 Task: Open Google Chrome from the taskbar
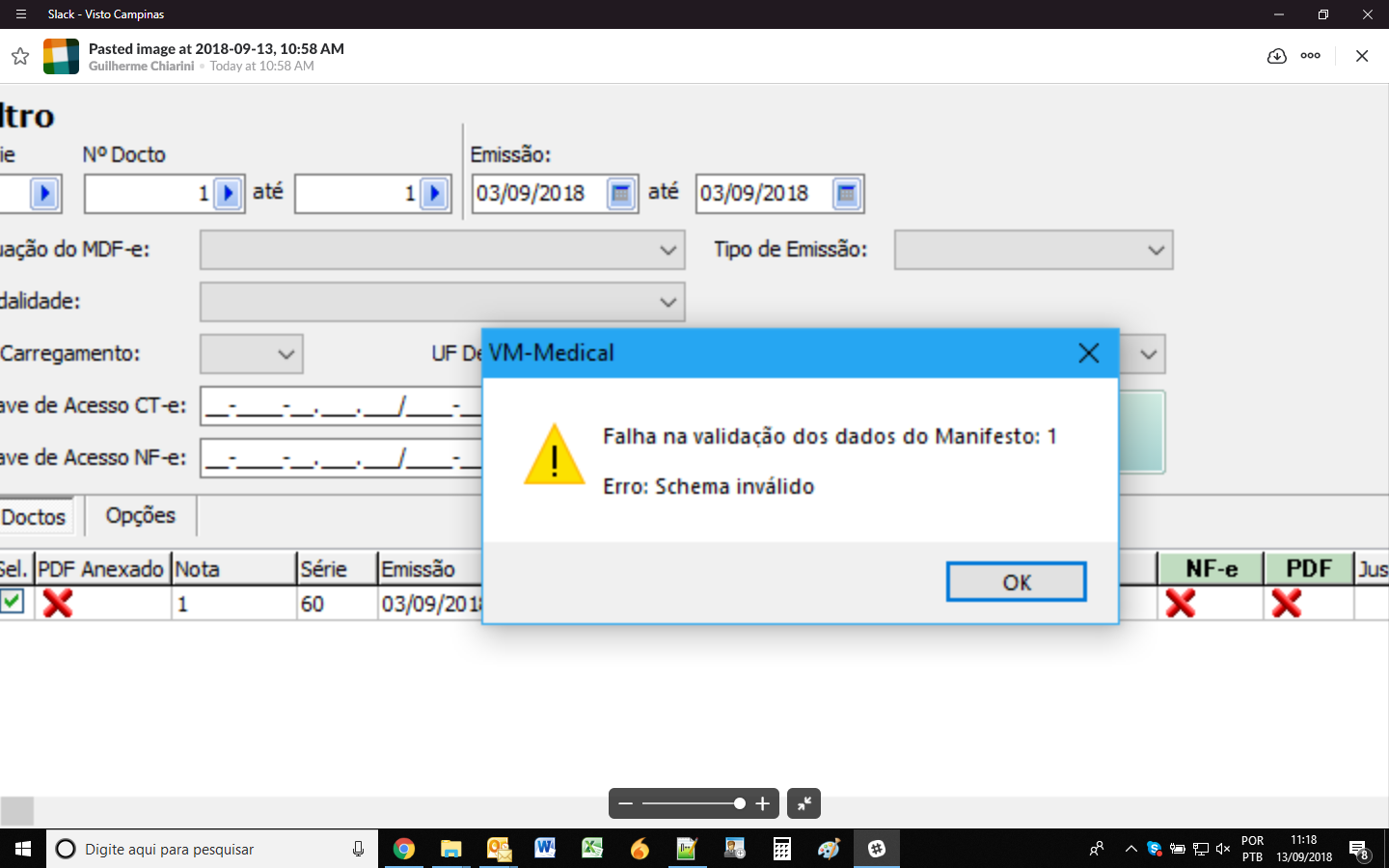click(403, 849)
